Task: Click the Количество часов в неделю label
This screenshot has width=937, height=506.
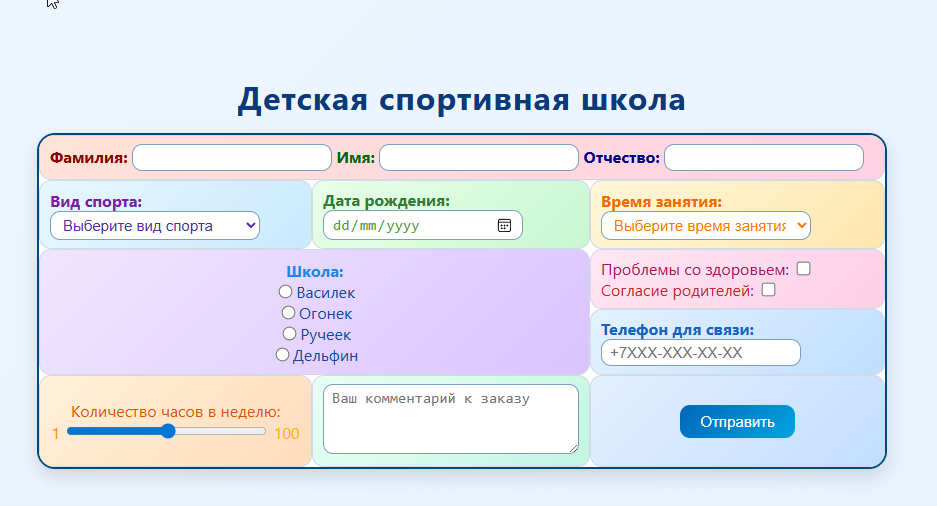Action: pos(176,412)
